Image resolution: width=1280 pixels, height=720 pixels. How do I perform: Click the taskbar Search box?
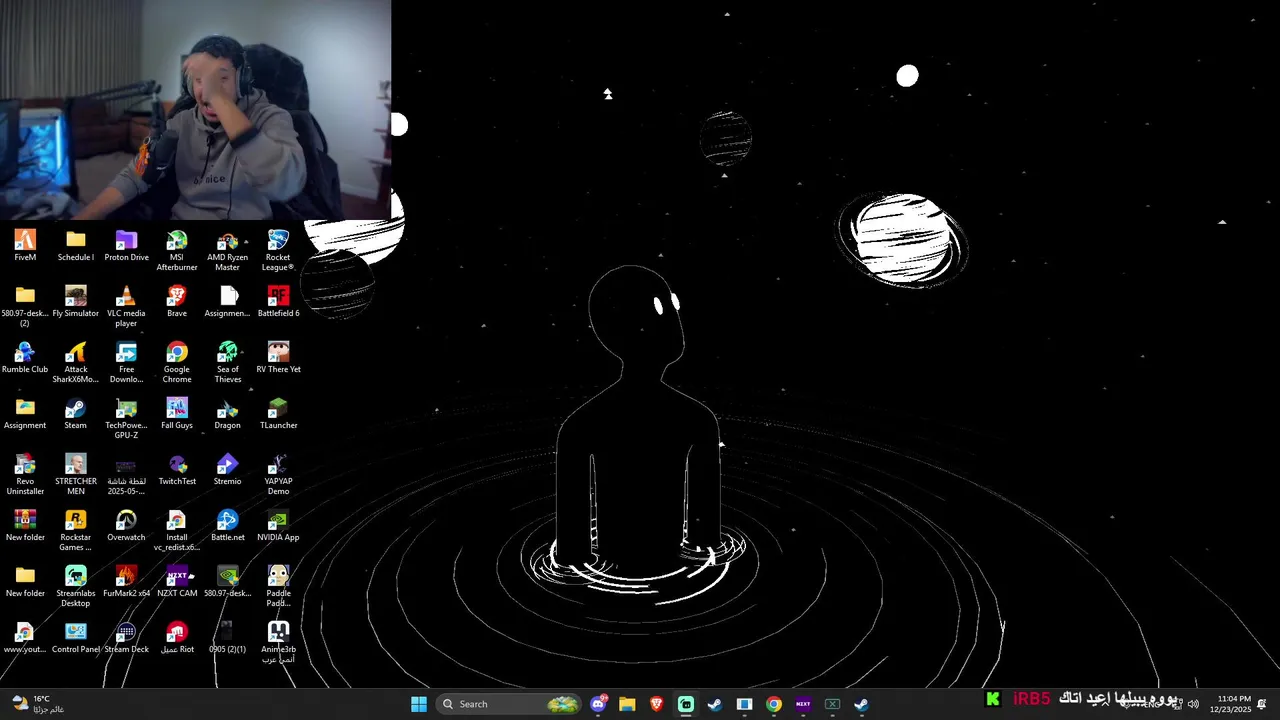tap(510, 704)
